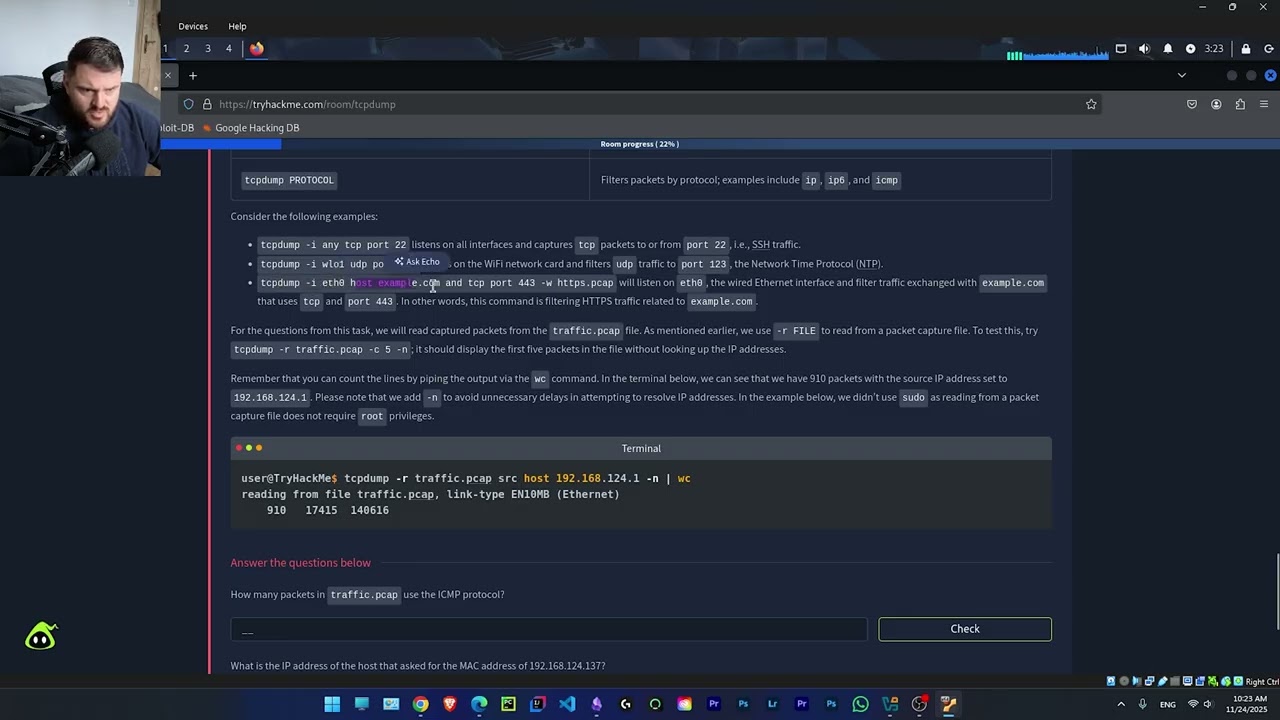The image size is (1280, 720).
Task: Close the current Firefox tab
Action: coord(167,75)
